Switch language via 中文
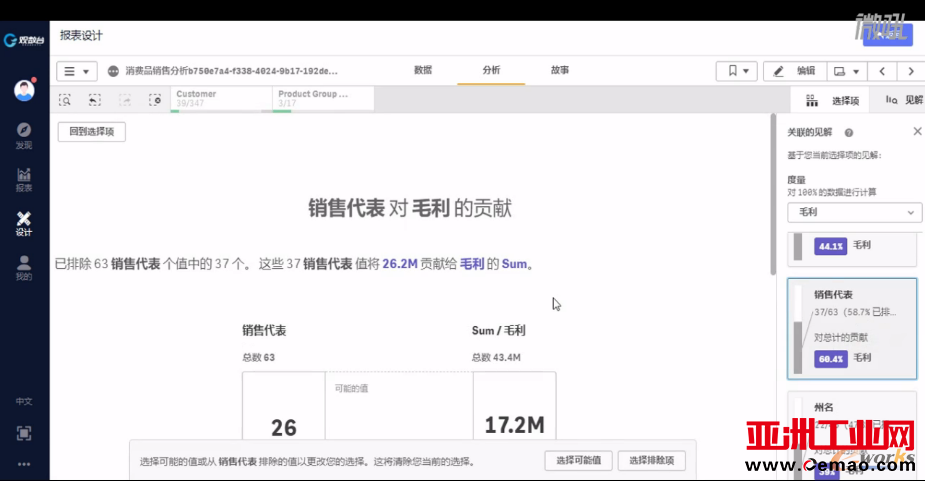The height and width of the screenshot is (481, 925). (24, 401)
